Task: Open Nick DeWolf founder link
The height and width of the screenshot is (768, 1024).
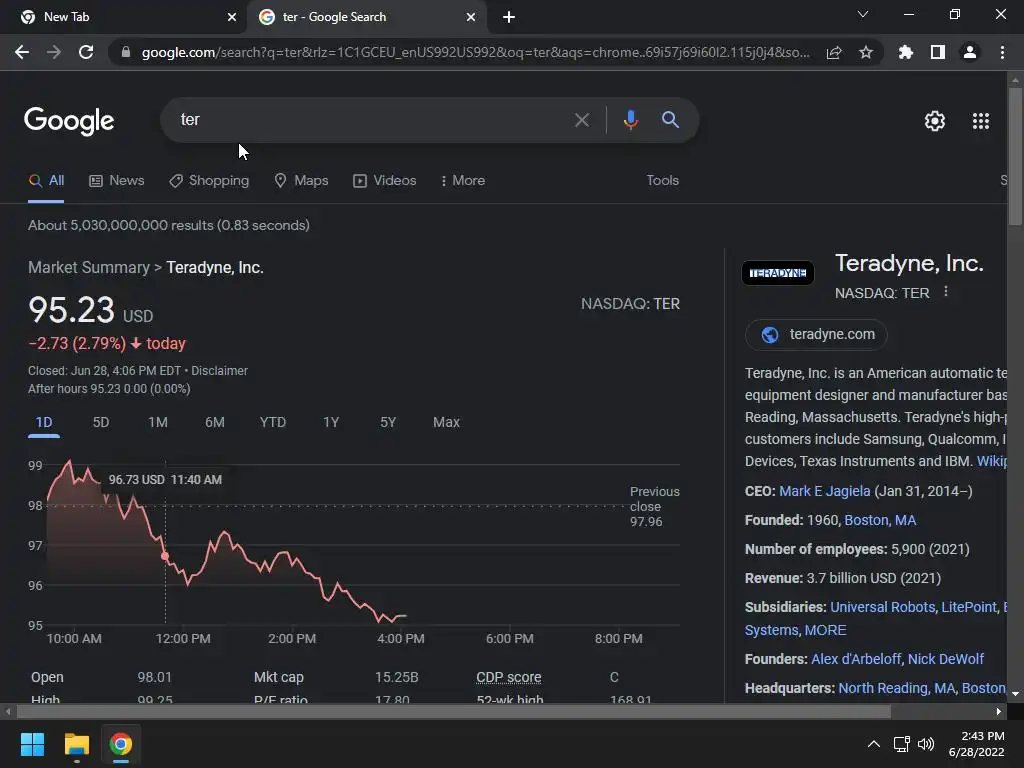Action: click(x=946, y=659)
